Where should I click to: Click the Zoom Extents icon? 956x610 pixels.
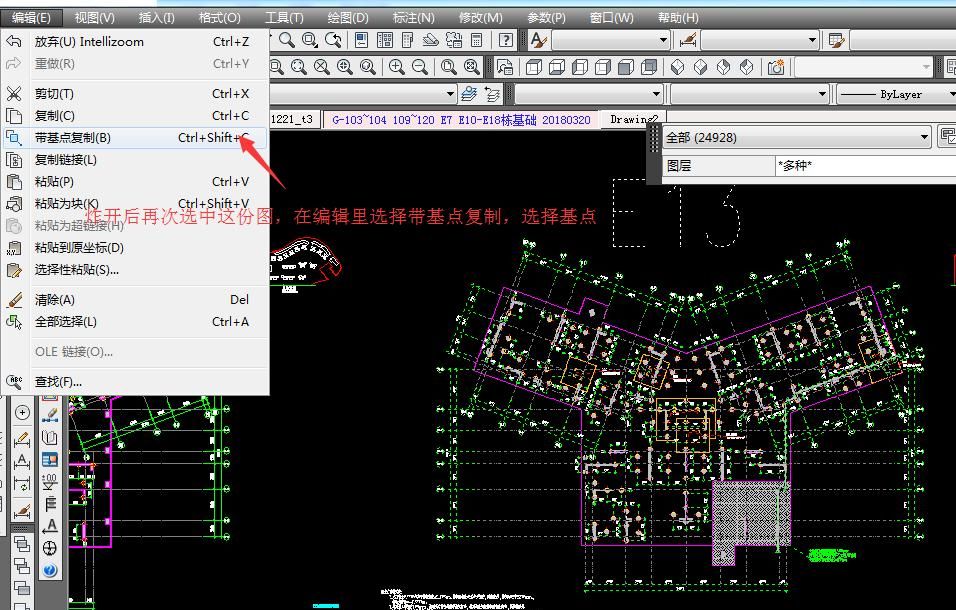click(x=472, y=66)
